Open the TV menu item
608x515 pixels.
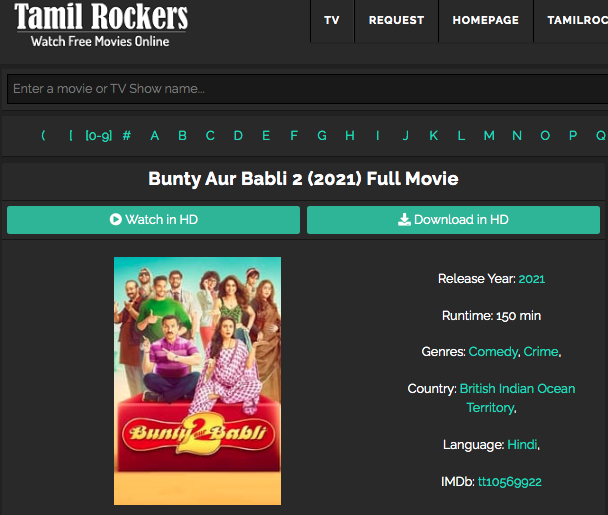click(x=332, y=20)
